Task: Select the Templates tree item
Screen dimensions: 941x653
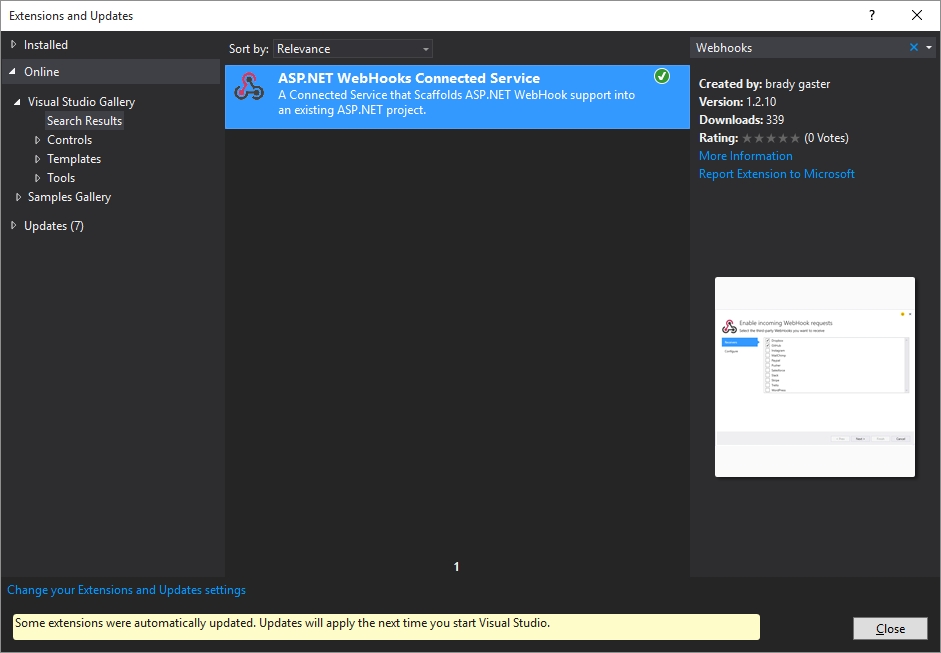Action: 74,159
